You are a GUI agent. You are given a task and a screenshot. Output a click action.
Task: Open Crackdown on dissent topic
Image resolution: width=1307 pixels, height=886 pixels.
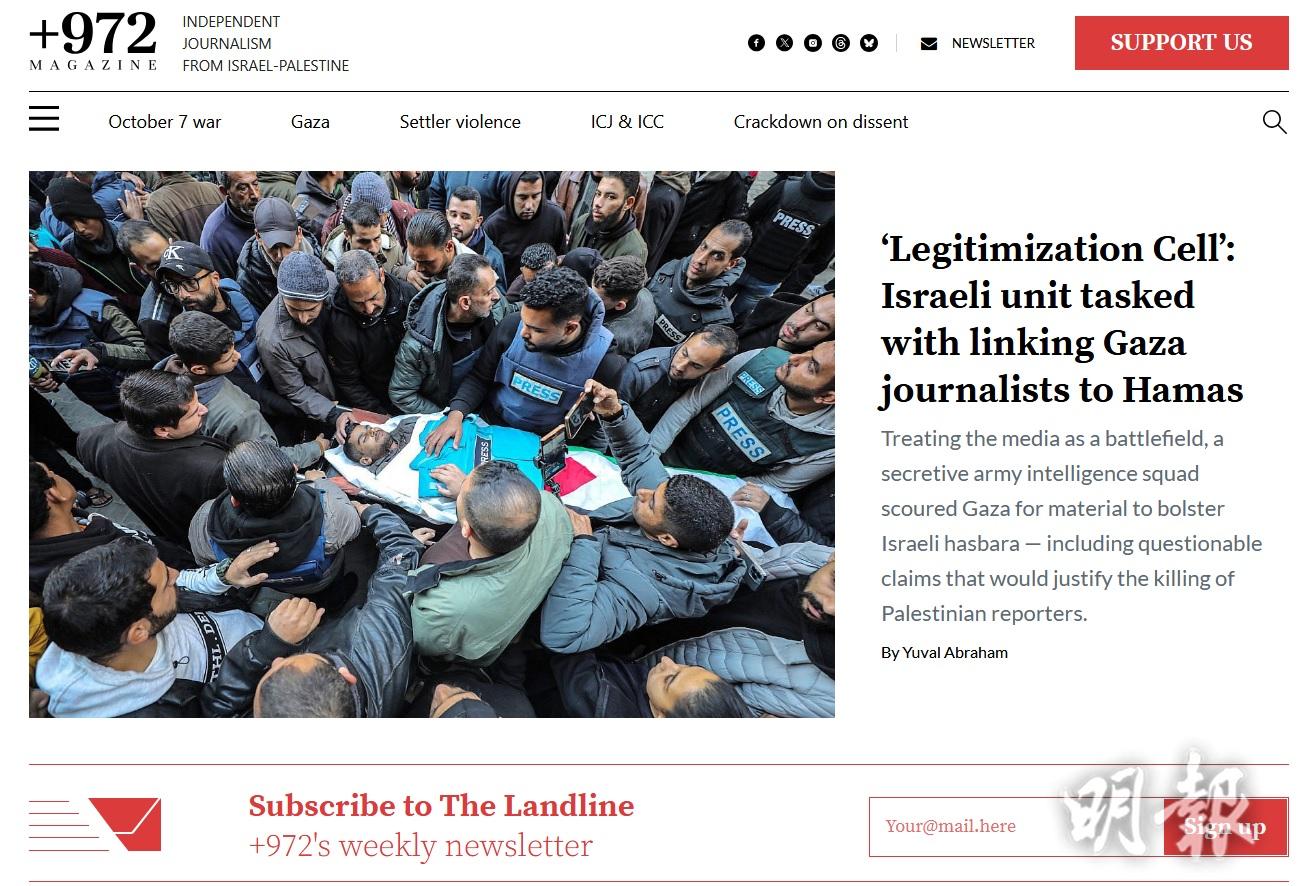[x=821, y=122]
